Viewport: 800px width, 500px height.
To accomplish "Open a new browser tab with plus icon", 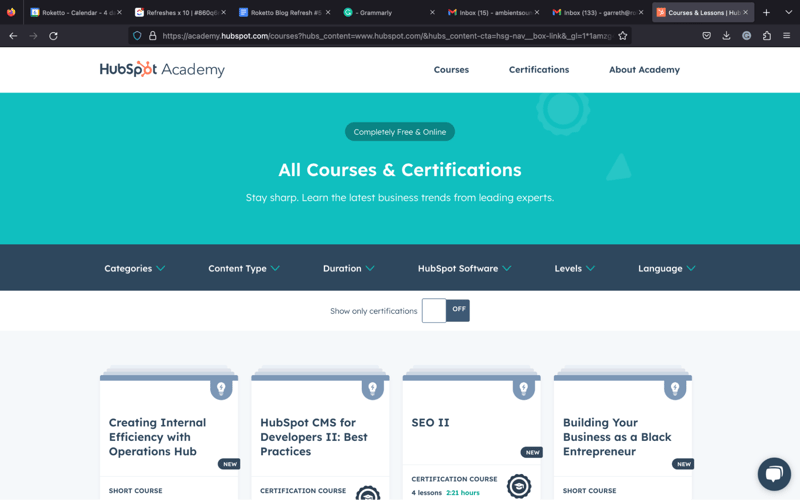I will [x=766, y=12].
